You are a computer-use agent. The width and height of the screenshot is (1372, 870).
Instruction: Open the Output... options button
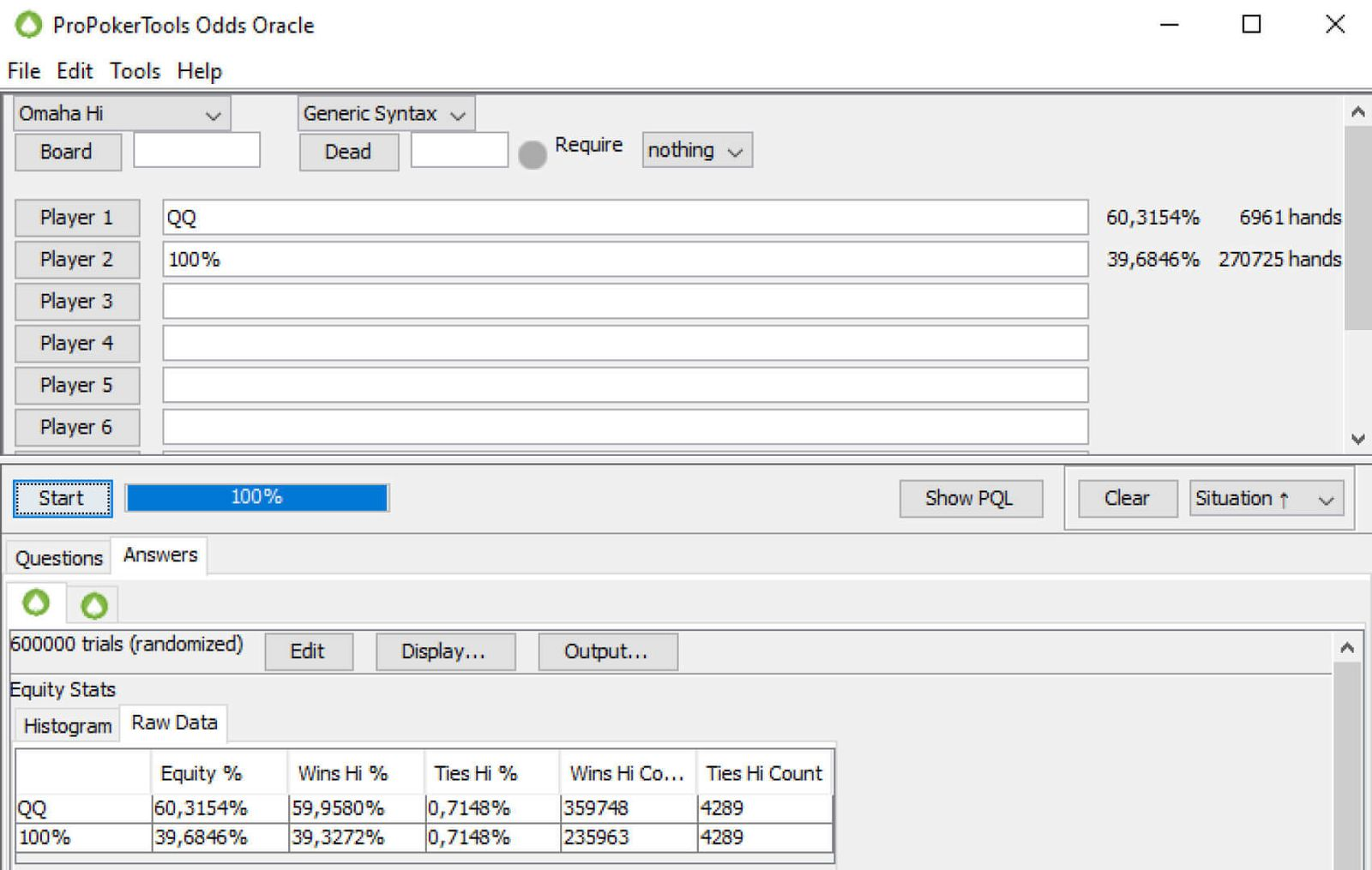pyautogui.click(x=607, y=651)
